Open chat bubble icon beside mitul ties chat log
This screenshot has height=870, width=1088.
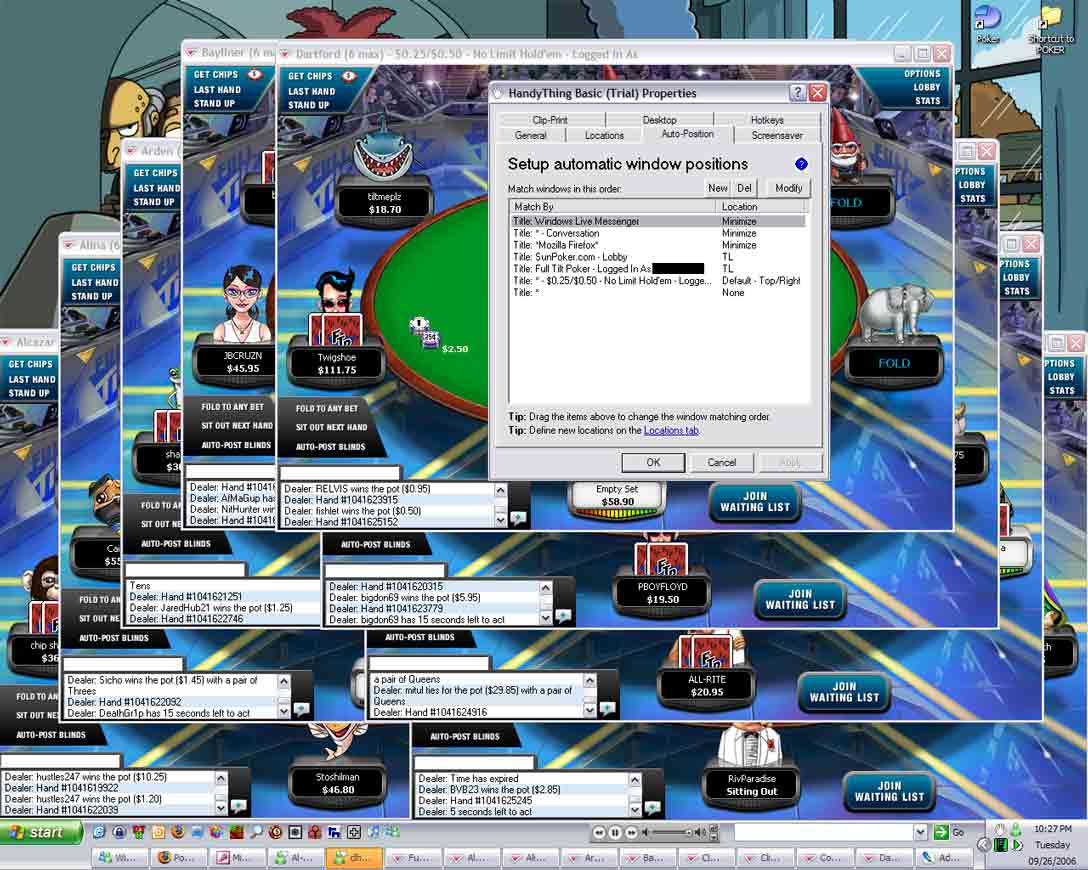point(608,708)
